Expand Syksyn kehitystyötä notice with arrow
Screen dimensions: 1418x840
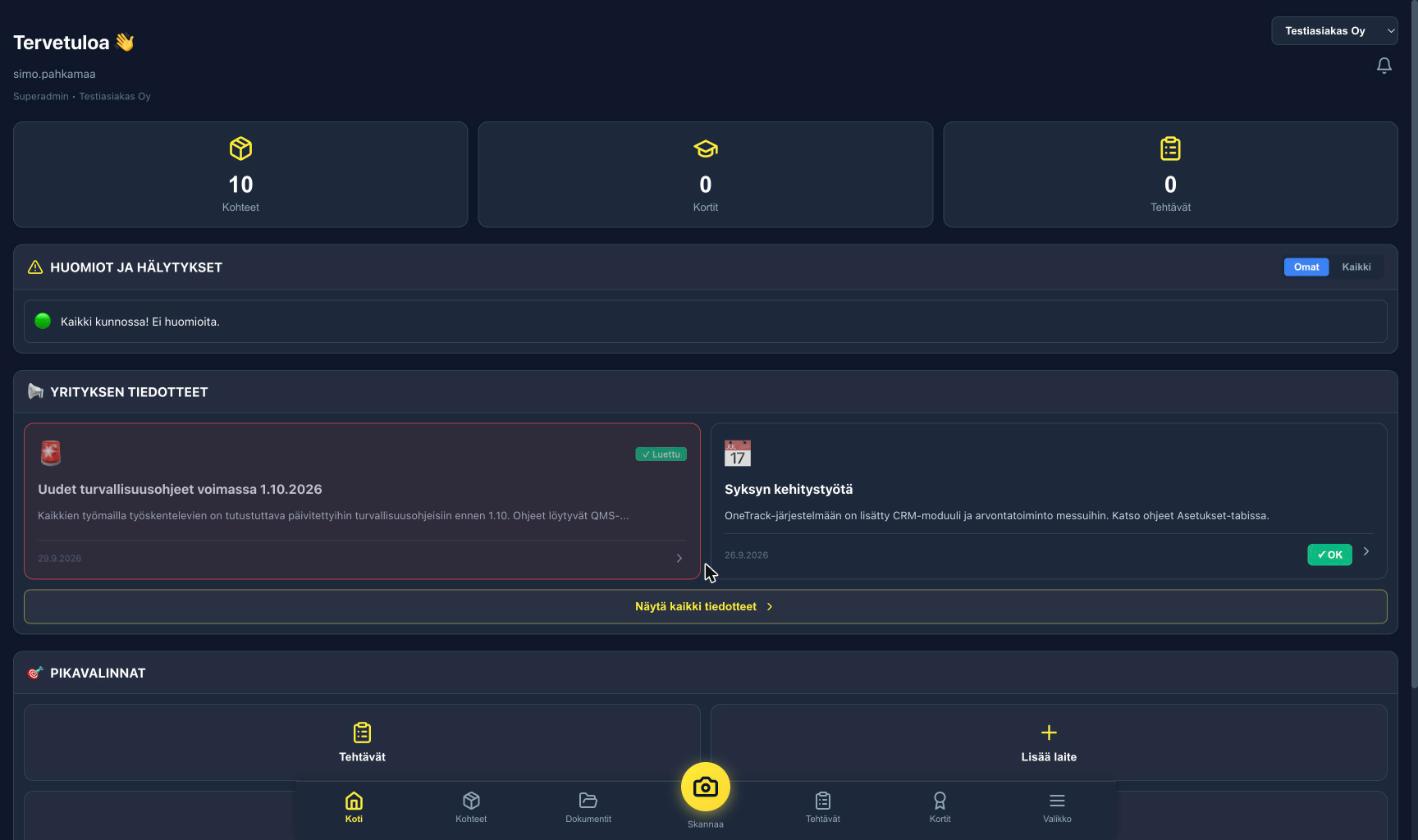point(1366,551)
